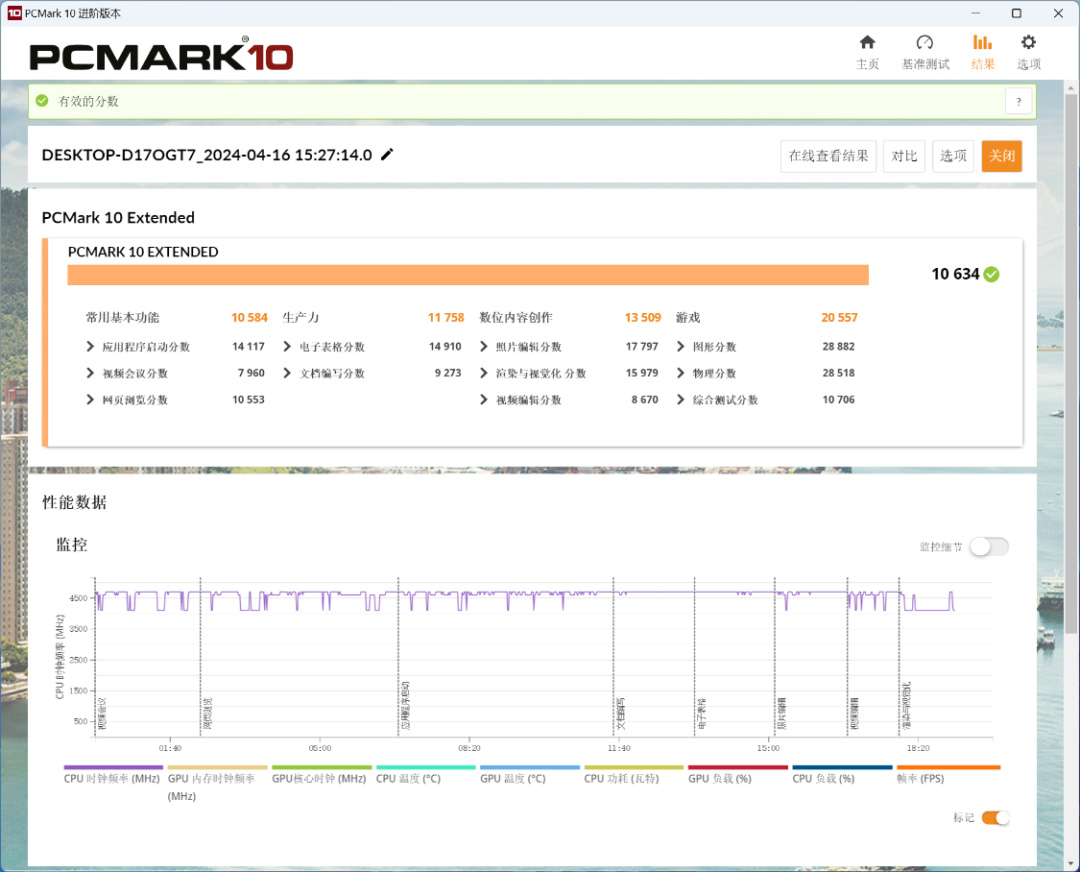Select 帧率 (FPS) orange legend swatch
This screenshot has height=872, width=1080.
click(948, 767)
